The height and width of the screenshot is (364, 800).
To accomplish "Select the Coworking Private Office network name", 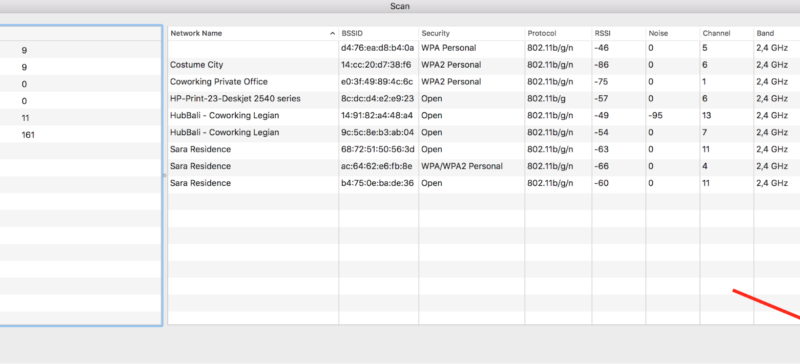I will [219, 82].
